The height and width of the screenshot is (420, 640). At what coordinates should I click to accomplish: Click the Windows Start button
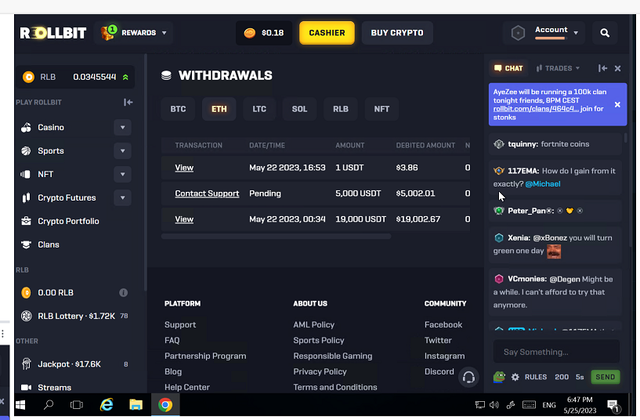20,404
